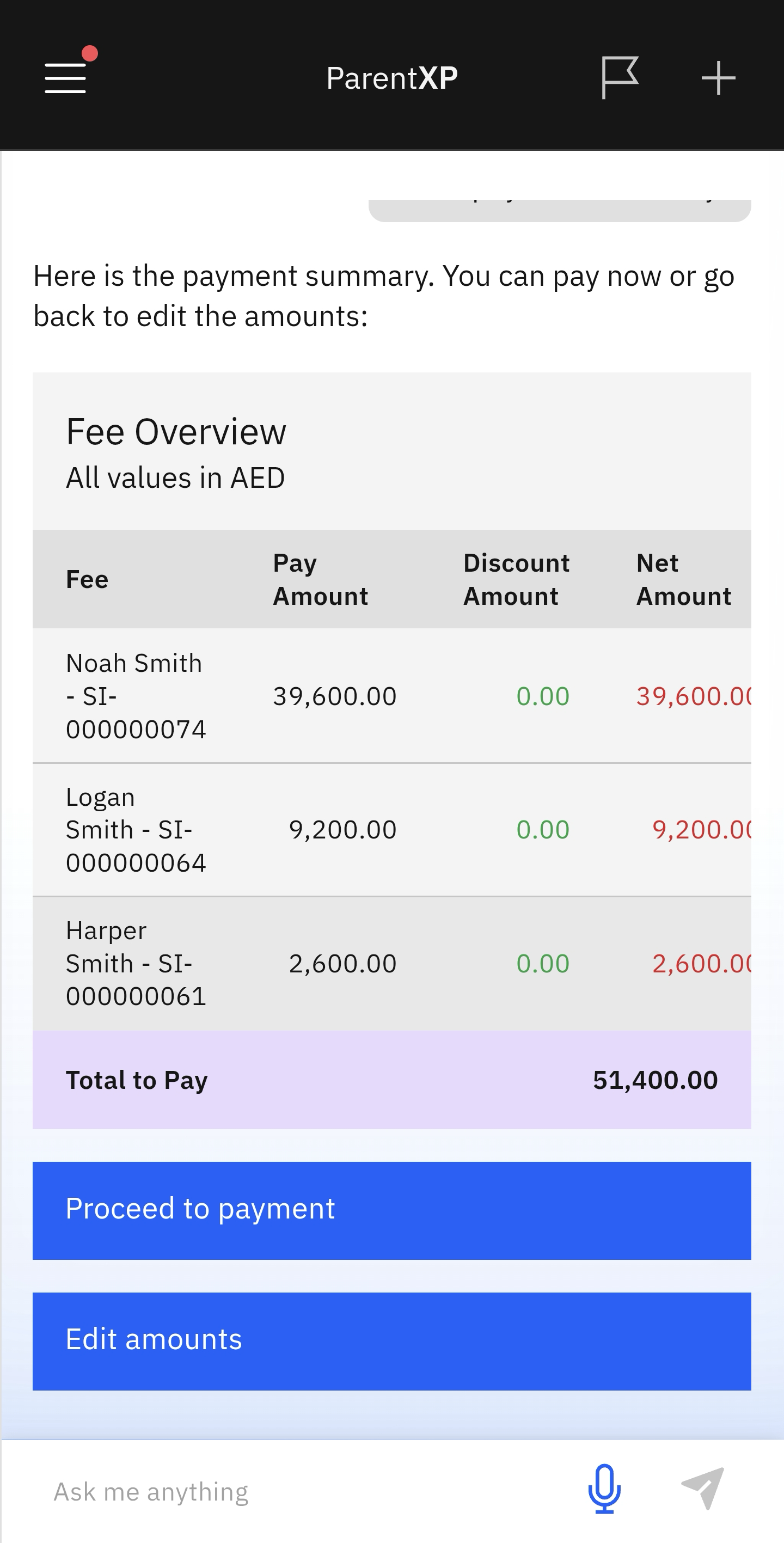Select Logan Smith's discount 0.00
The height and width of the screenshot is (1543, 784).
click(543, 830)
